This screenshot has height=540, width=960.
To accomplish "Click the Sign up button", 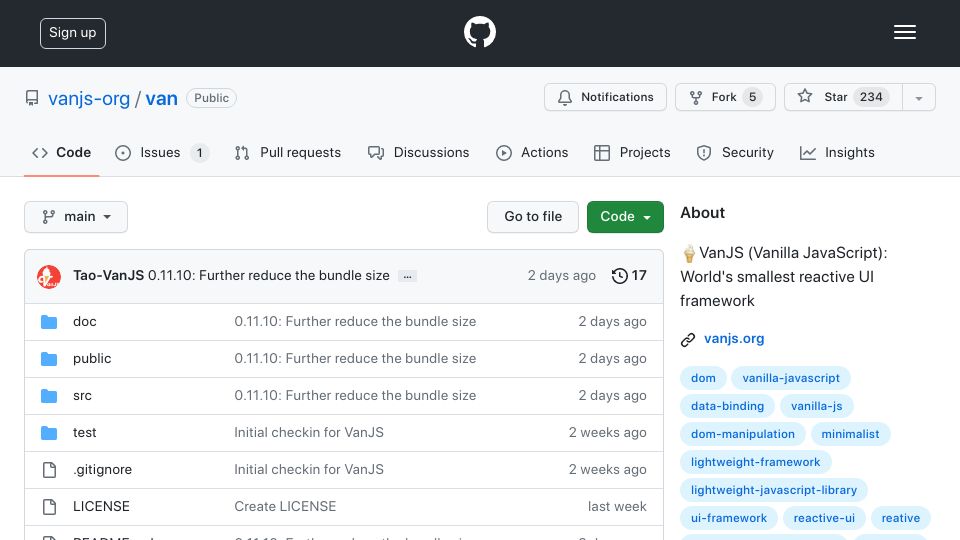I will pyautogui.click(x=73, y=33).
